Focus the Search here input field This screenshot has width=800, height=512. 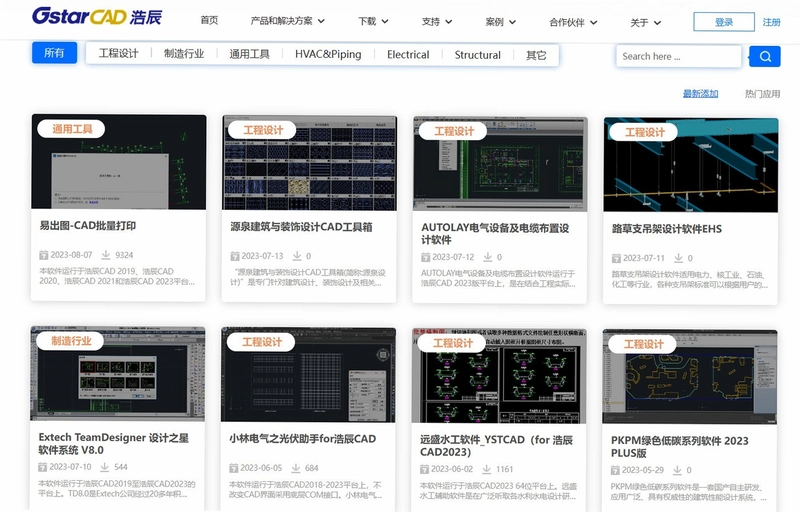pyautogui.click(x=679, y=56)
